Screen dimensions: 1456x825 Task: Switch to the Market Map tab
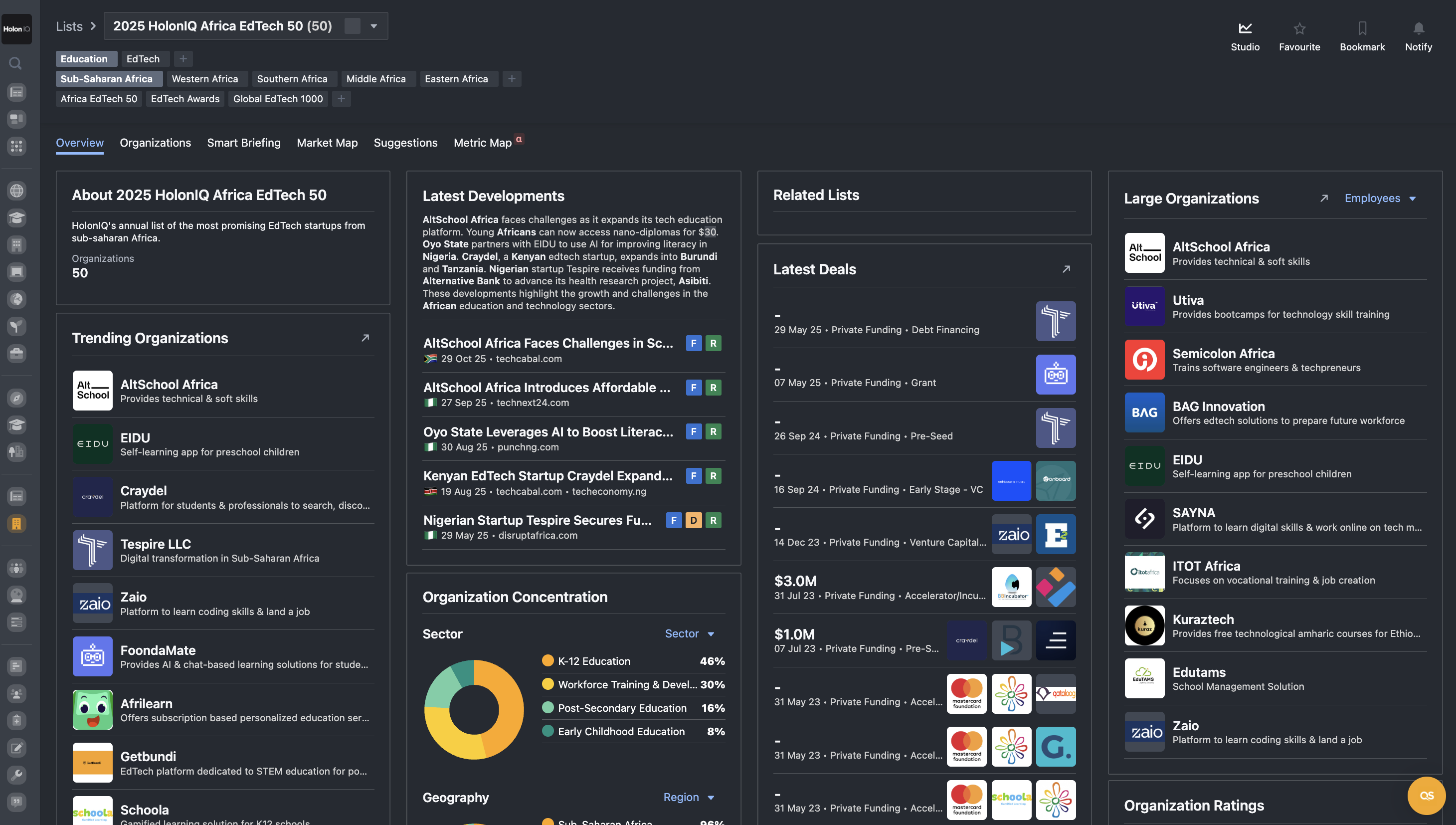(327, 143)
